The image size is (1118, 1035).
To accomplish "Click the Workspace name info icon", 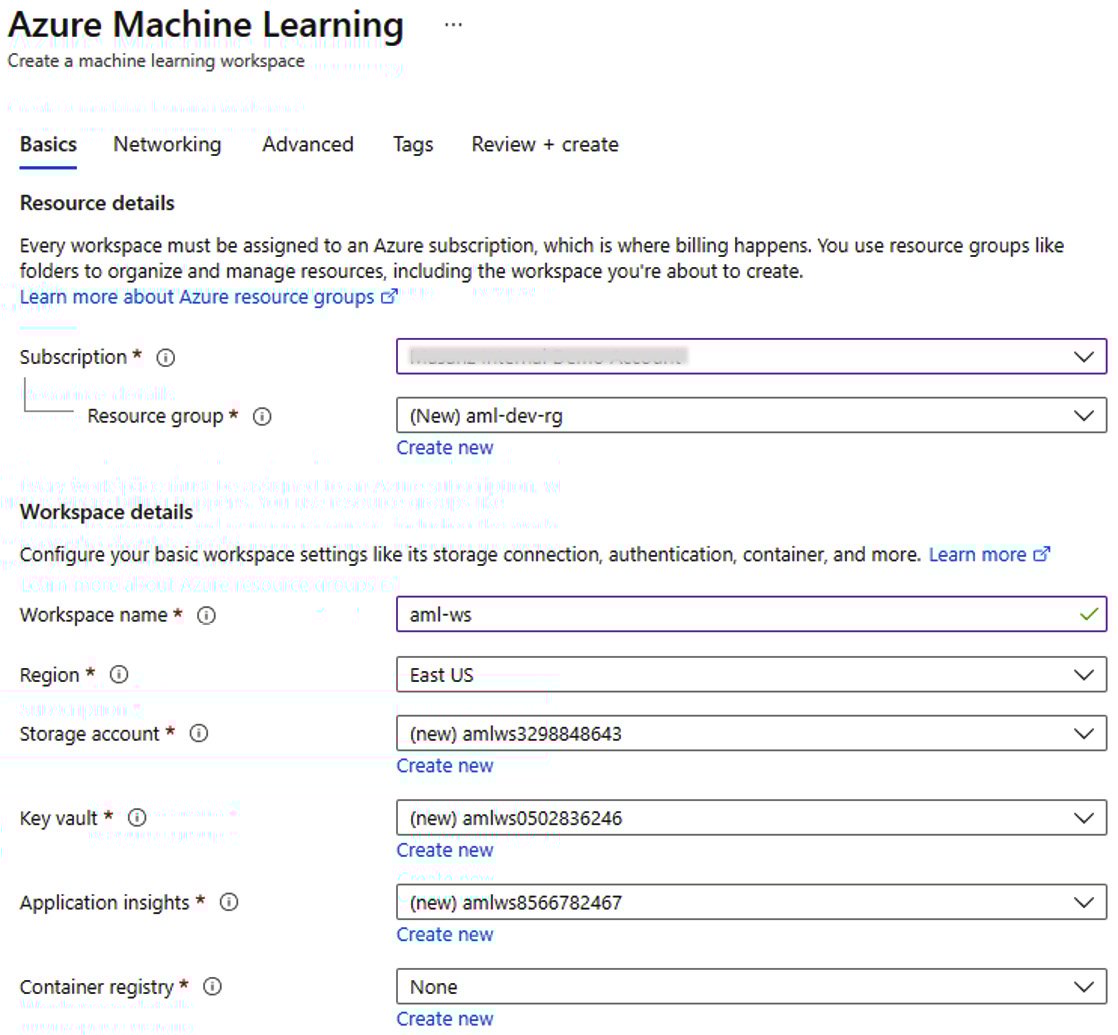I will (x=206, y=615).
